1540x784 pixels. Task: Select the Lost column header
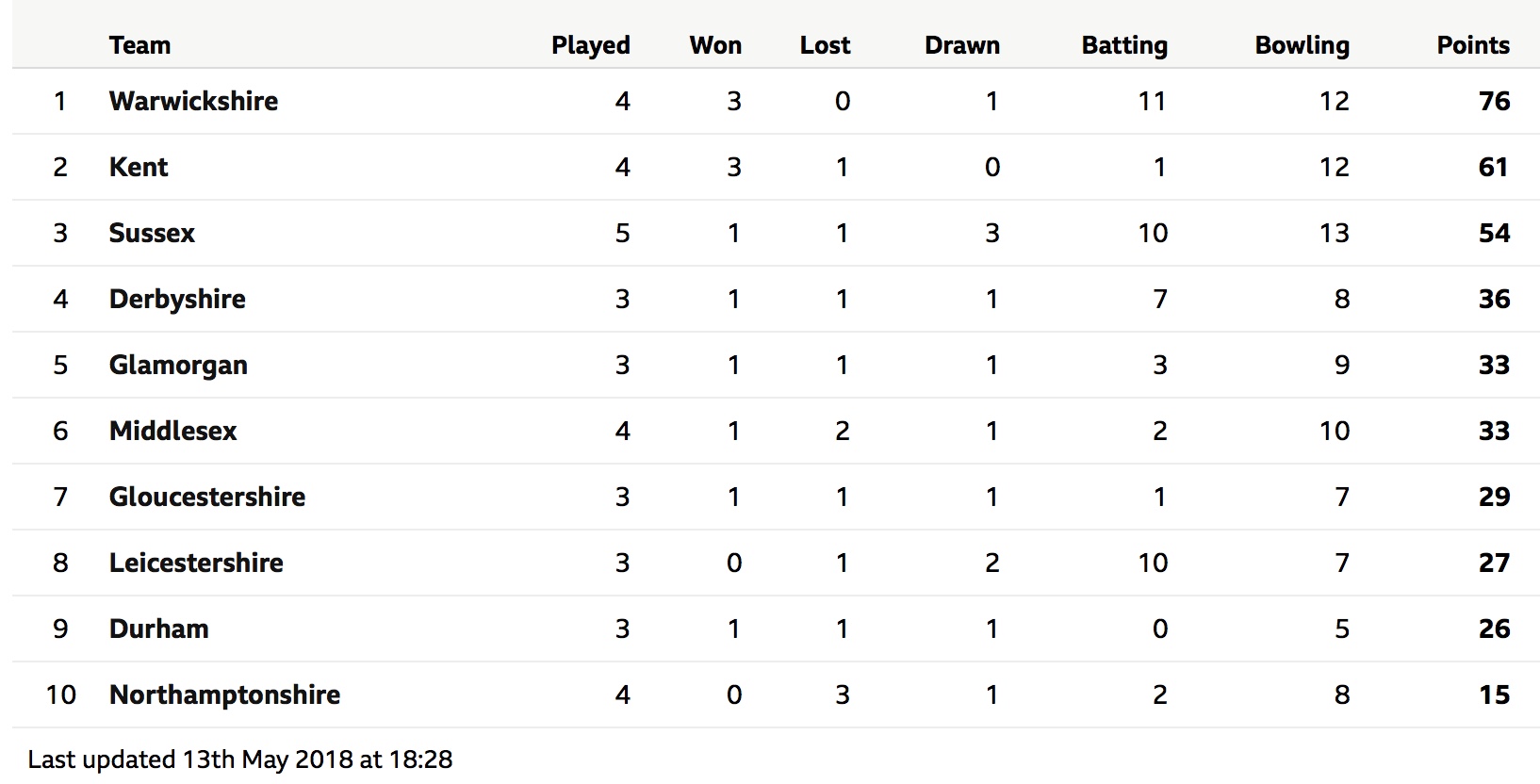[825, 45]
